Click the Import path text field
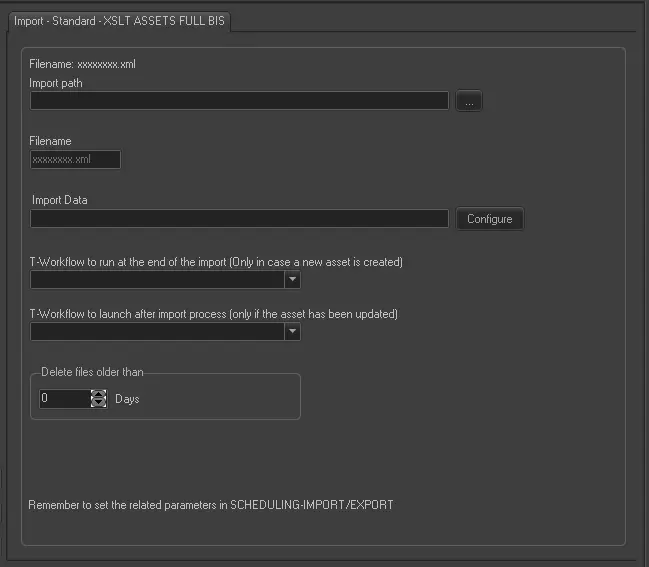 [239, 101]
